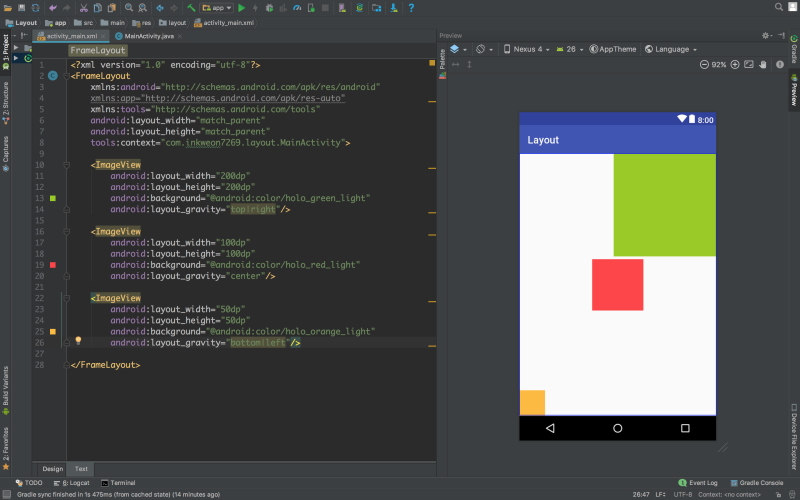
Task: Click the pan hand tool in Preview
Action: point(763,65)
